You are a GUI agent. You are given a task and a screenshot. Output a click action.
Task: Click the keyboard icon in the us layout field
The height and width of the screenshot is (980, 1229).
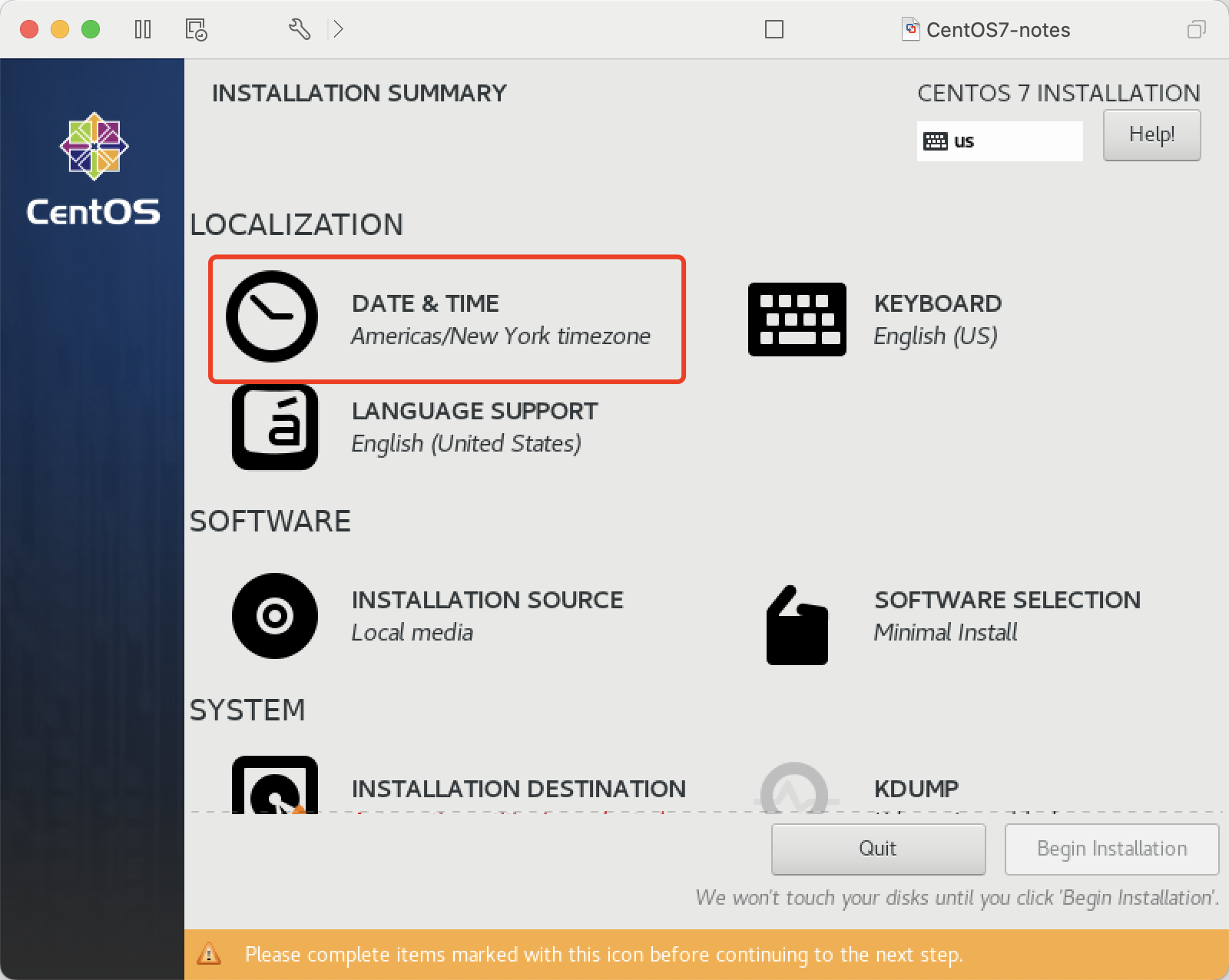936,141
